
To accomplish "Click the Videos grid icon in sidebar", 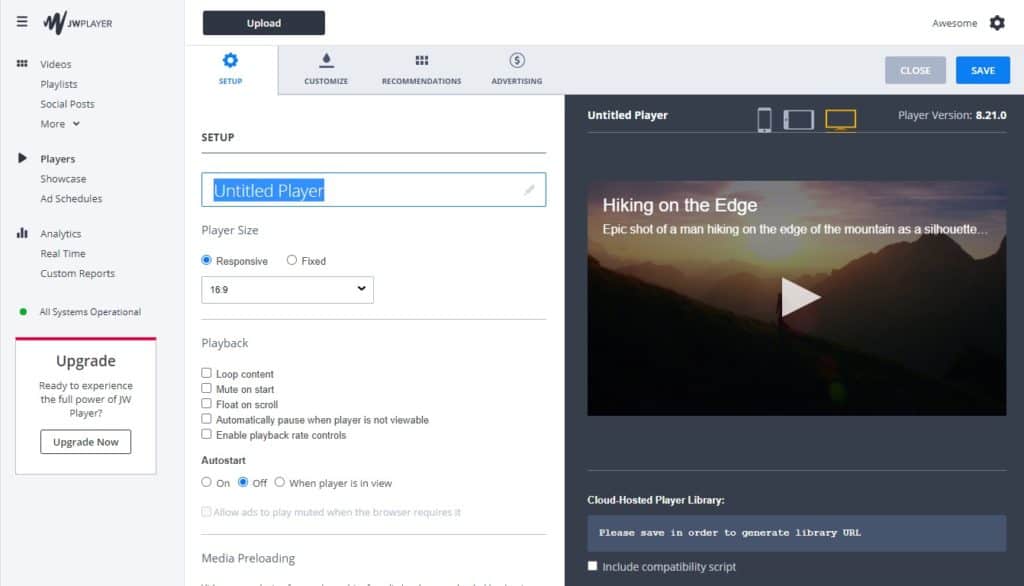I will pyautogui.click(x=22, y=63).
